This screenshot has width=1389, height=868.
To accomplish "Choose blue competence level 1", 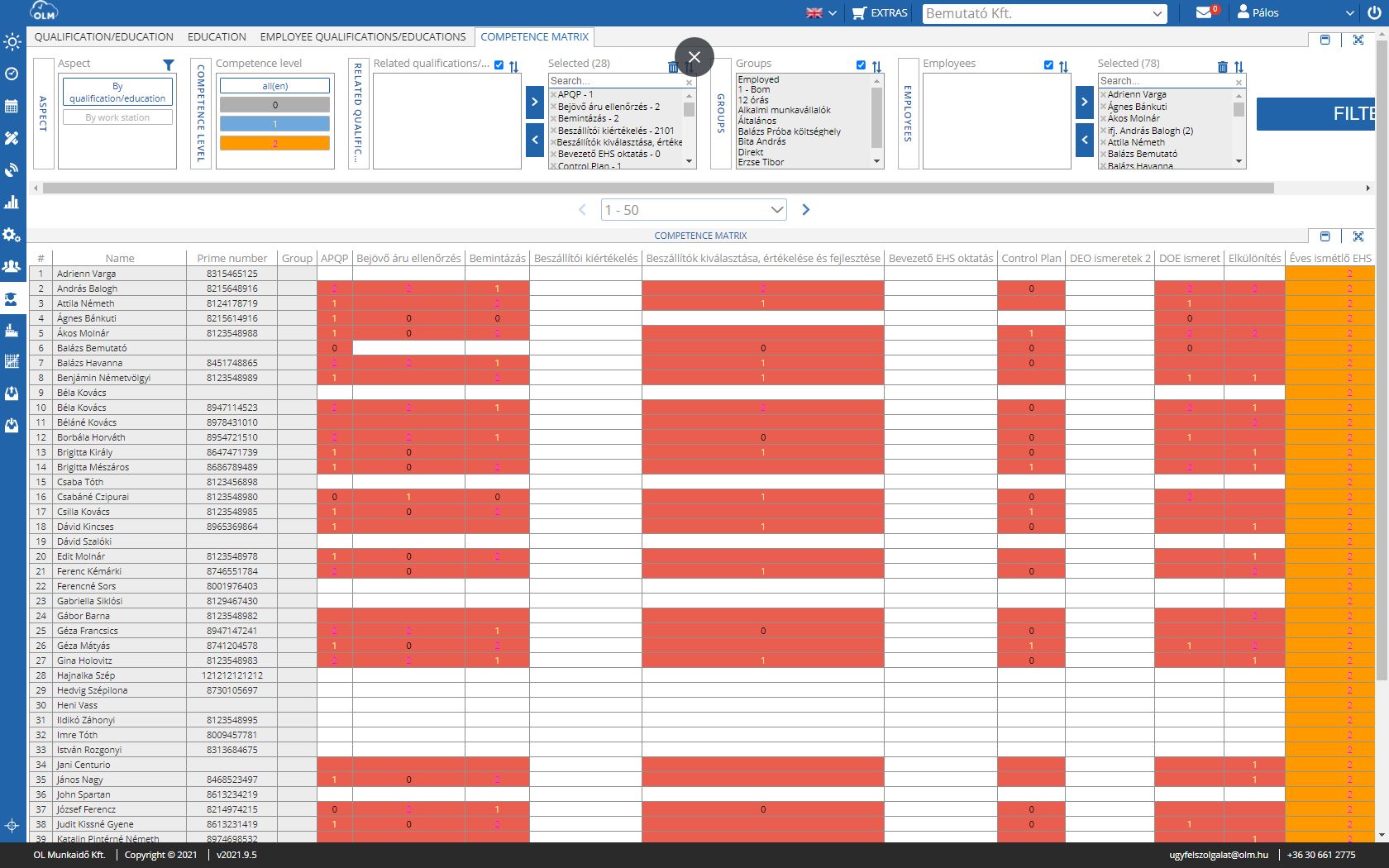I will [x=274, y=124].
